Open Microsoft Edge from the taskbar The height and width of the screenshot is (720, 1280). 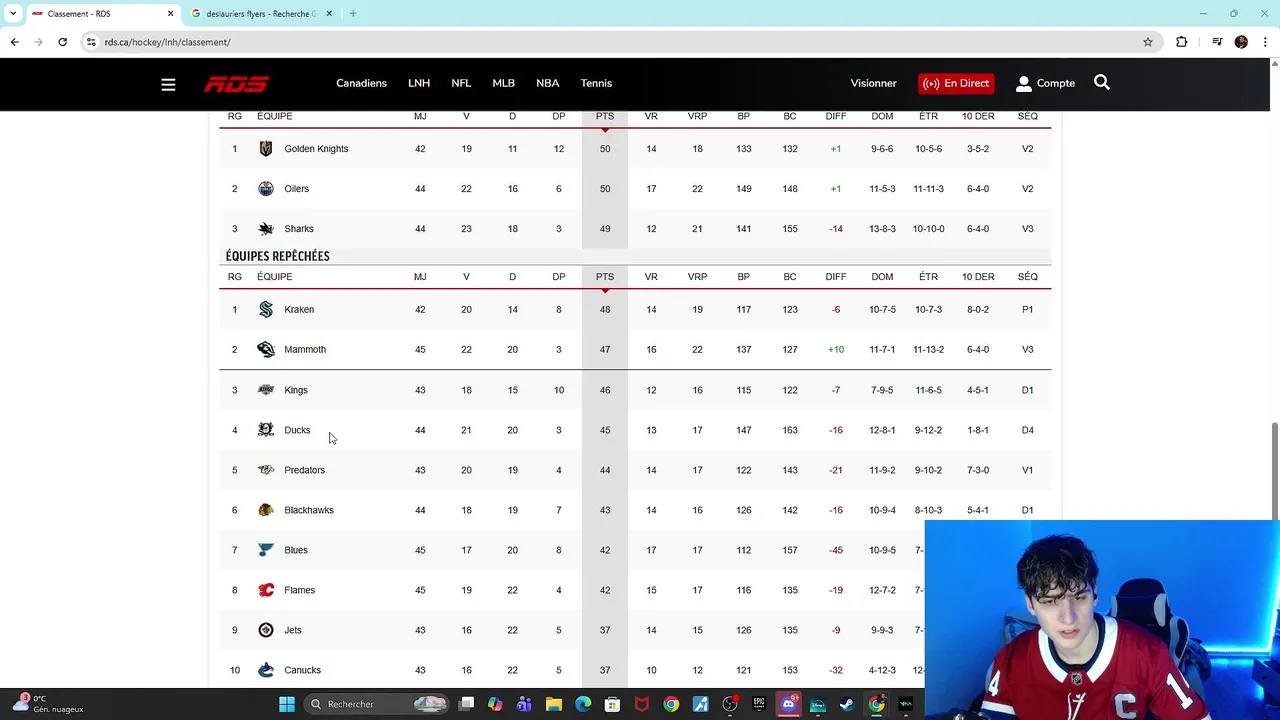583,704
